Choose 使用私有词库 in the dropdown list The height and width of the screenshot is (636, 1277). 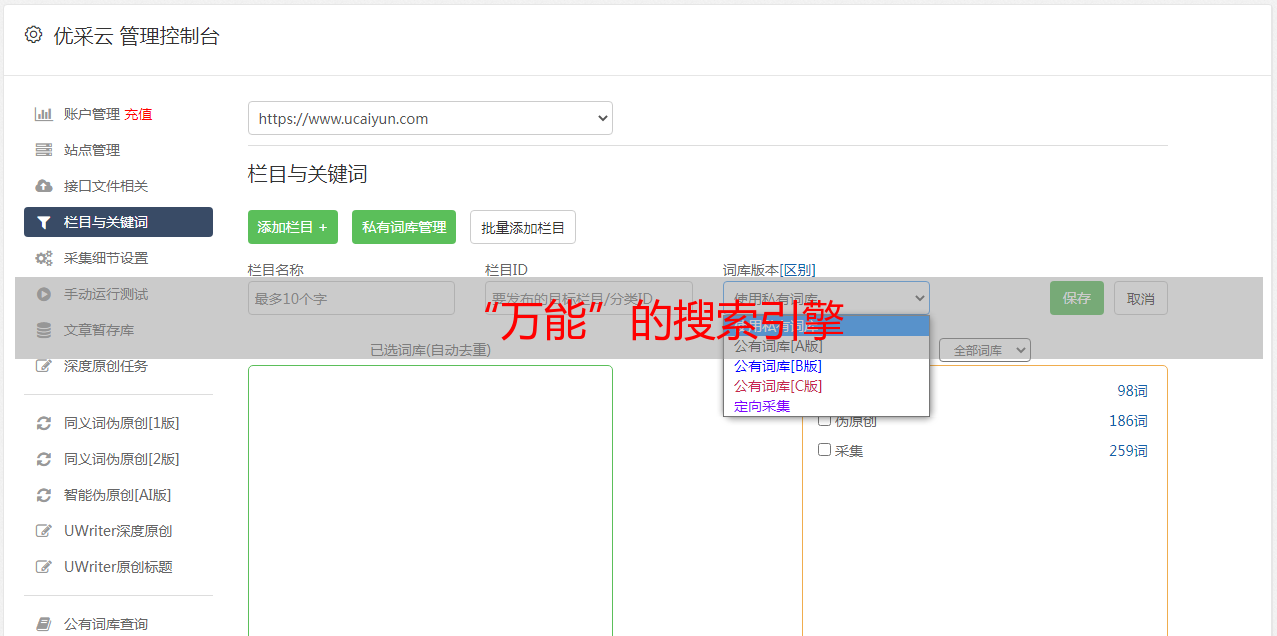pos(826,326)
